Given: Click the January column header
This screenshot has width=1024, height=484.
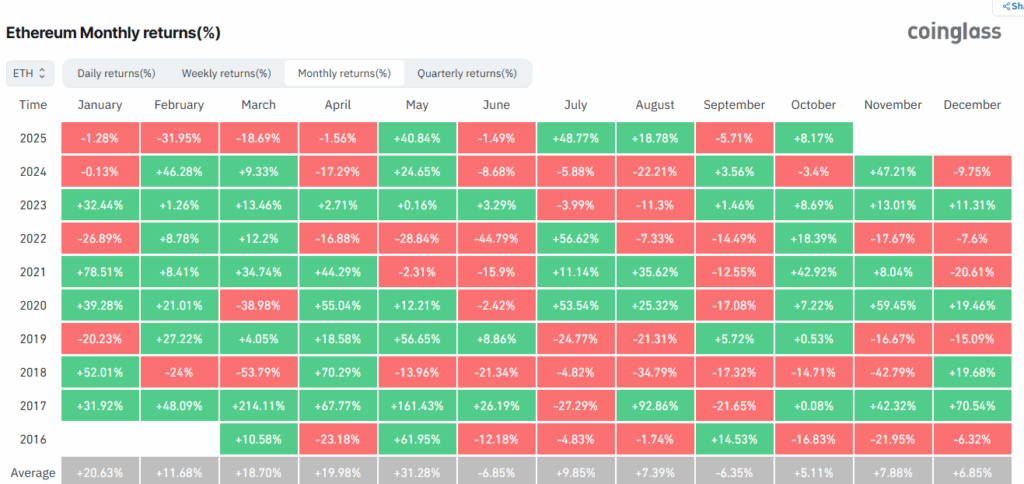Looking at the screenshot, I should pyautogui.click(x=100, y=105).
